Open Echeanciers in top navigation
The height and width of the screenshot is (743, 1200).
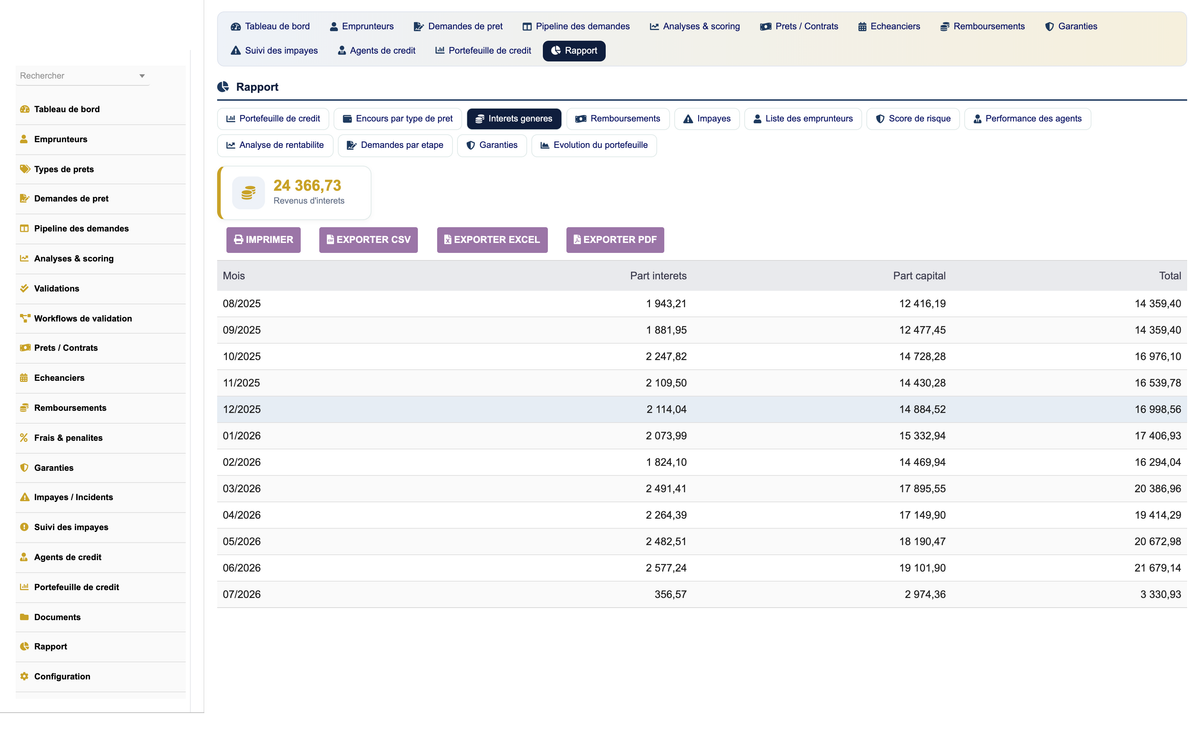coord(889,26)
